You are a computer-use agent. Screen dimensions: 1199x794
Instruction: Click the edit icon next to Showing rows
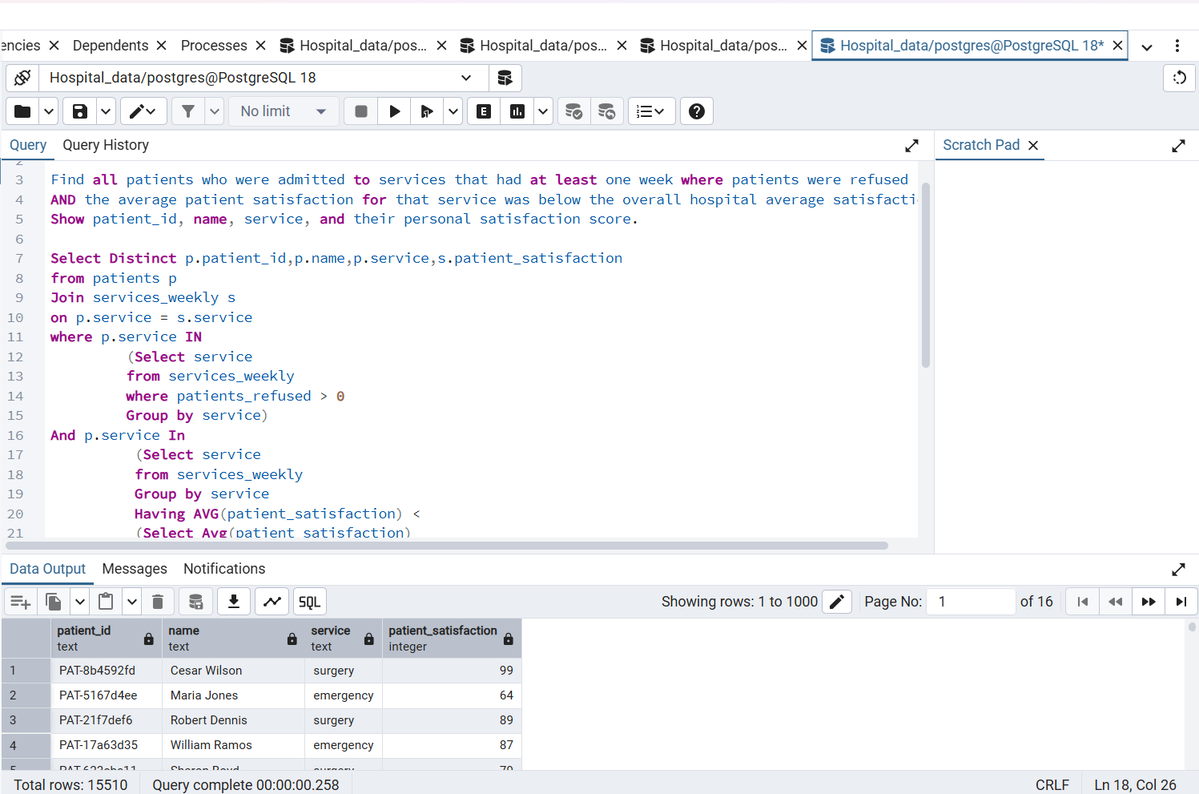(837, 600)
